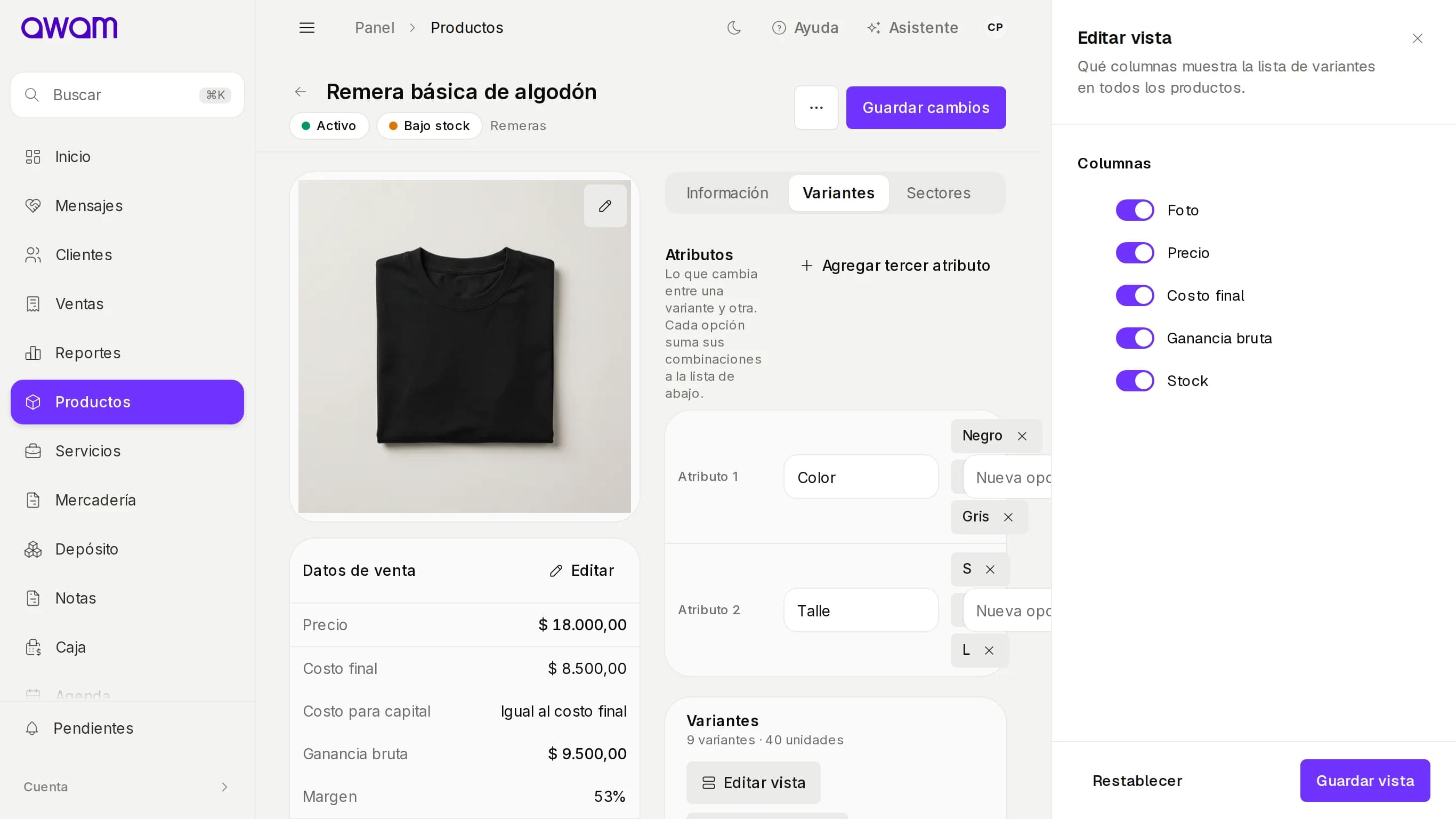Go to Clientes section
Viewport: 1456px width, 819px height.
coord(127,255)
